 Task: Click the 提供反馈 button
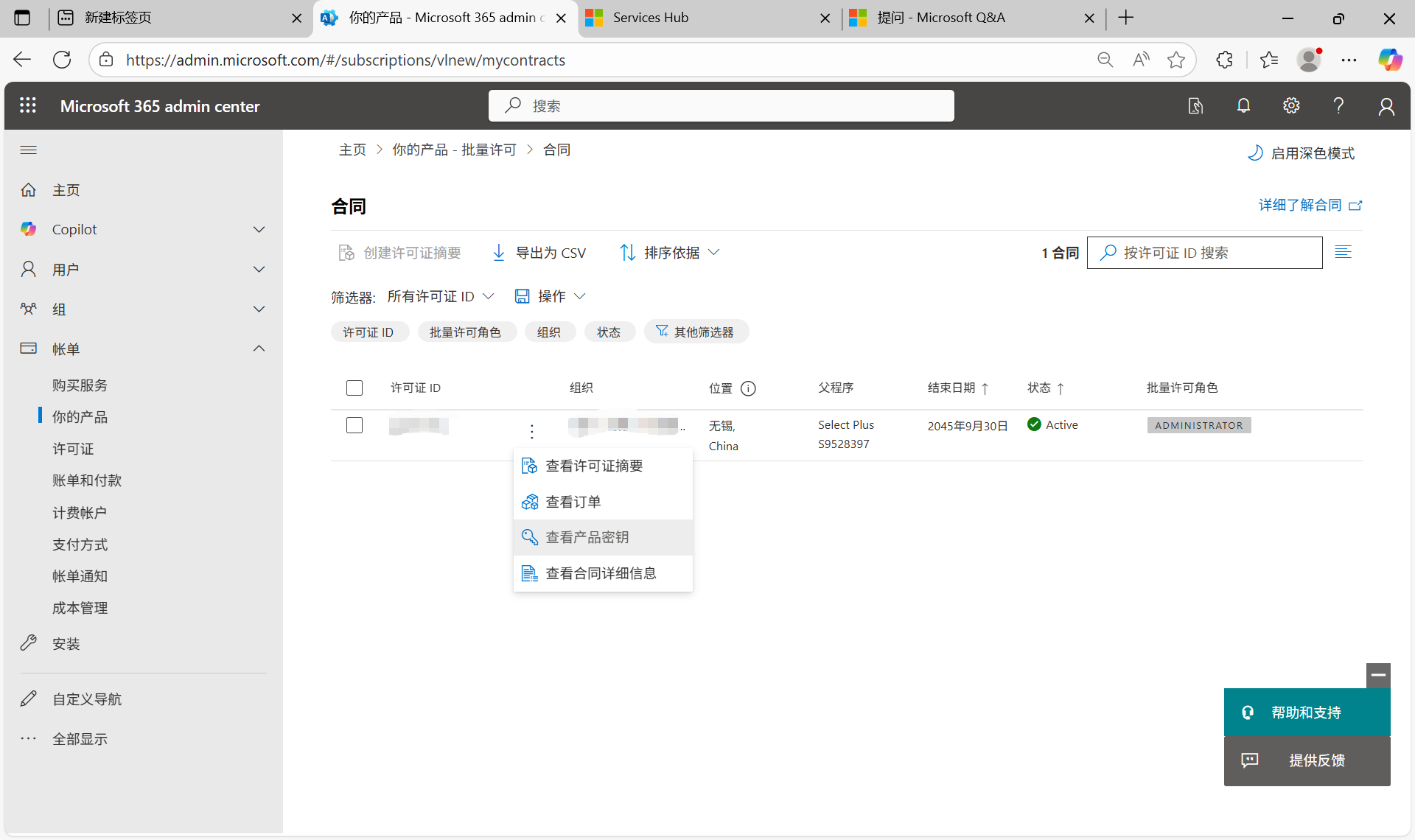point(1307,760)
